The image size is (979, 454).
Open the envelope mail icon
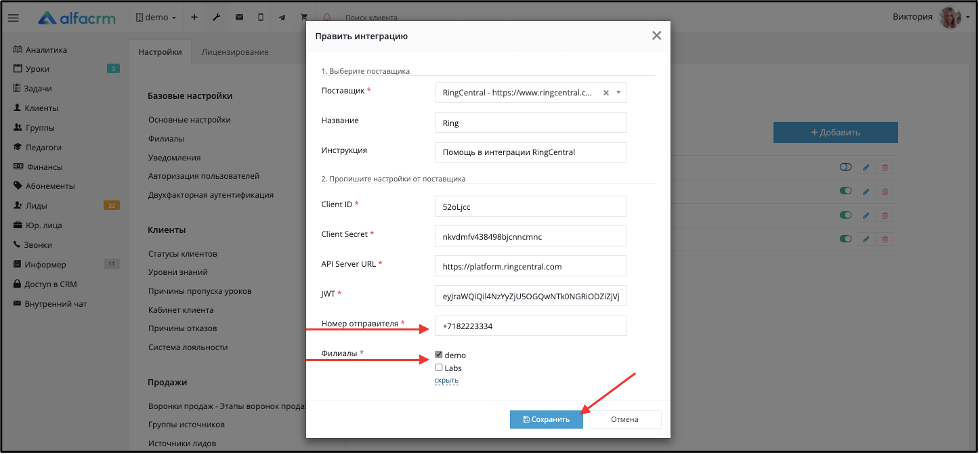[239, 17]
